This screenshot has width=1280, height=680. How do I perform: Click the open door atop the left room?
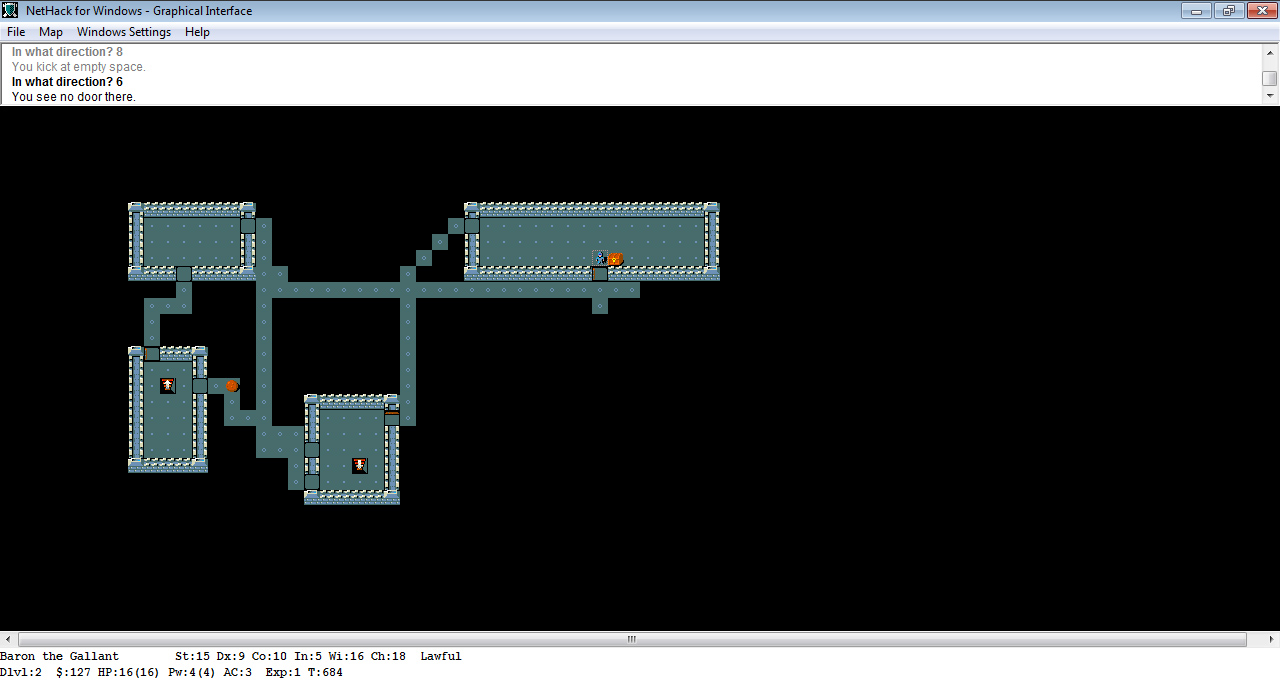click(x=152, y=354)
